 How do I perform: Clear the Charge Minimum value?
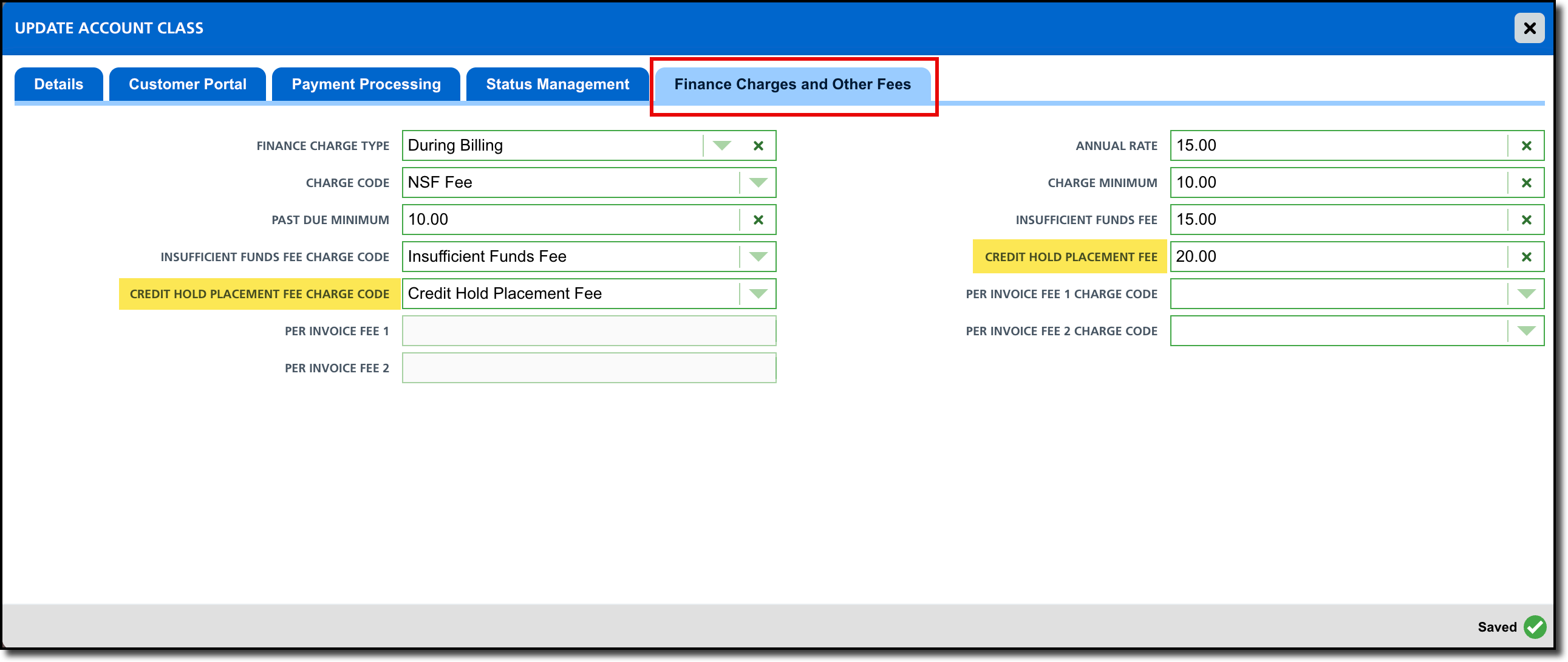click(1526, 183)
